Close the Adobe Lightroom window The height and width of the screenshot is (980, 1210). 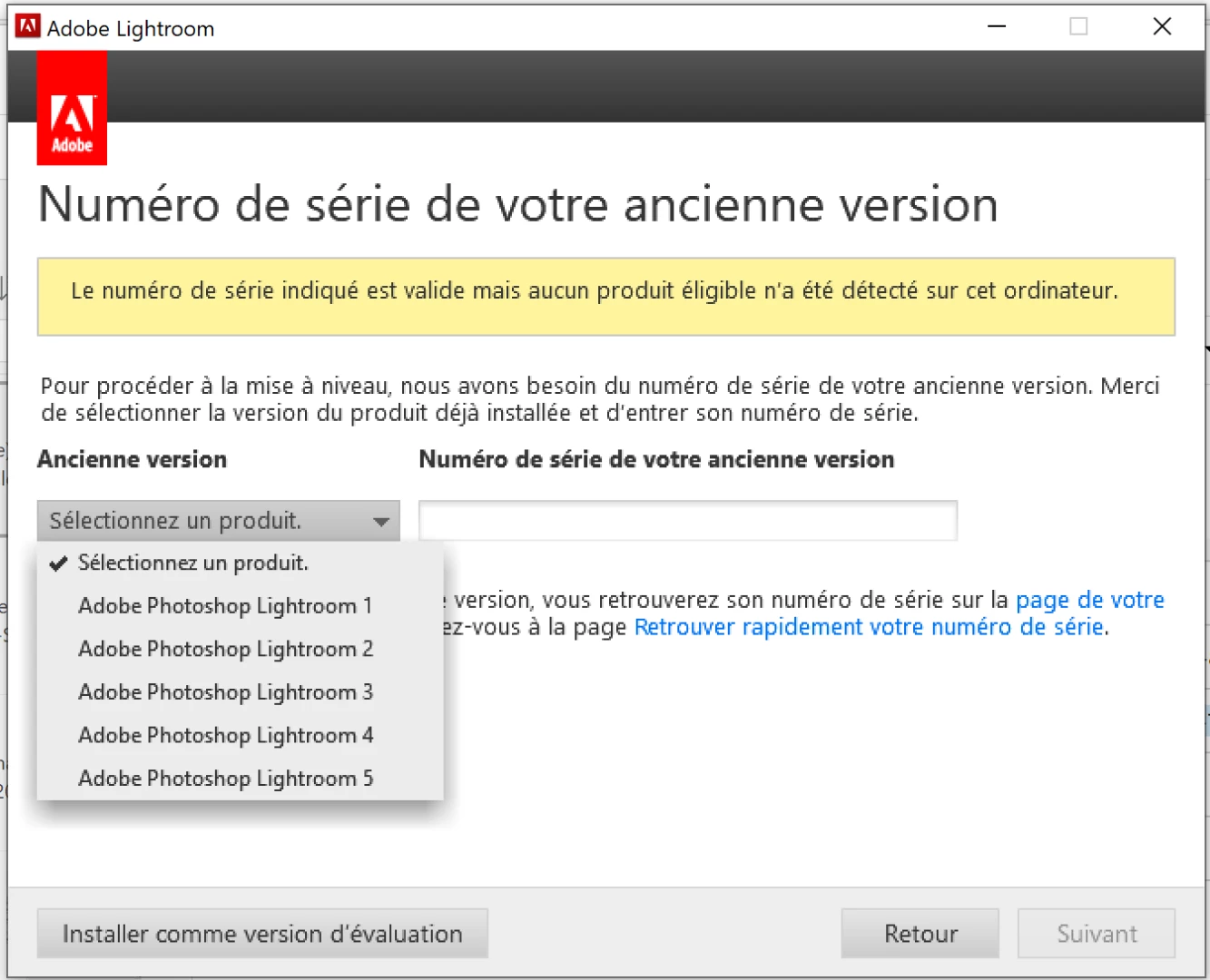point(1162,27)
